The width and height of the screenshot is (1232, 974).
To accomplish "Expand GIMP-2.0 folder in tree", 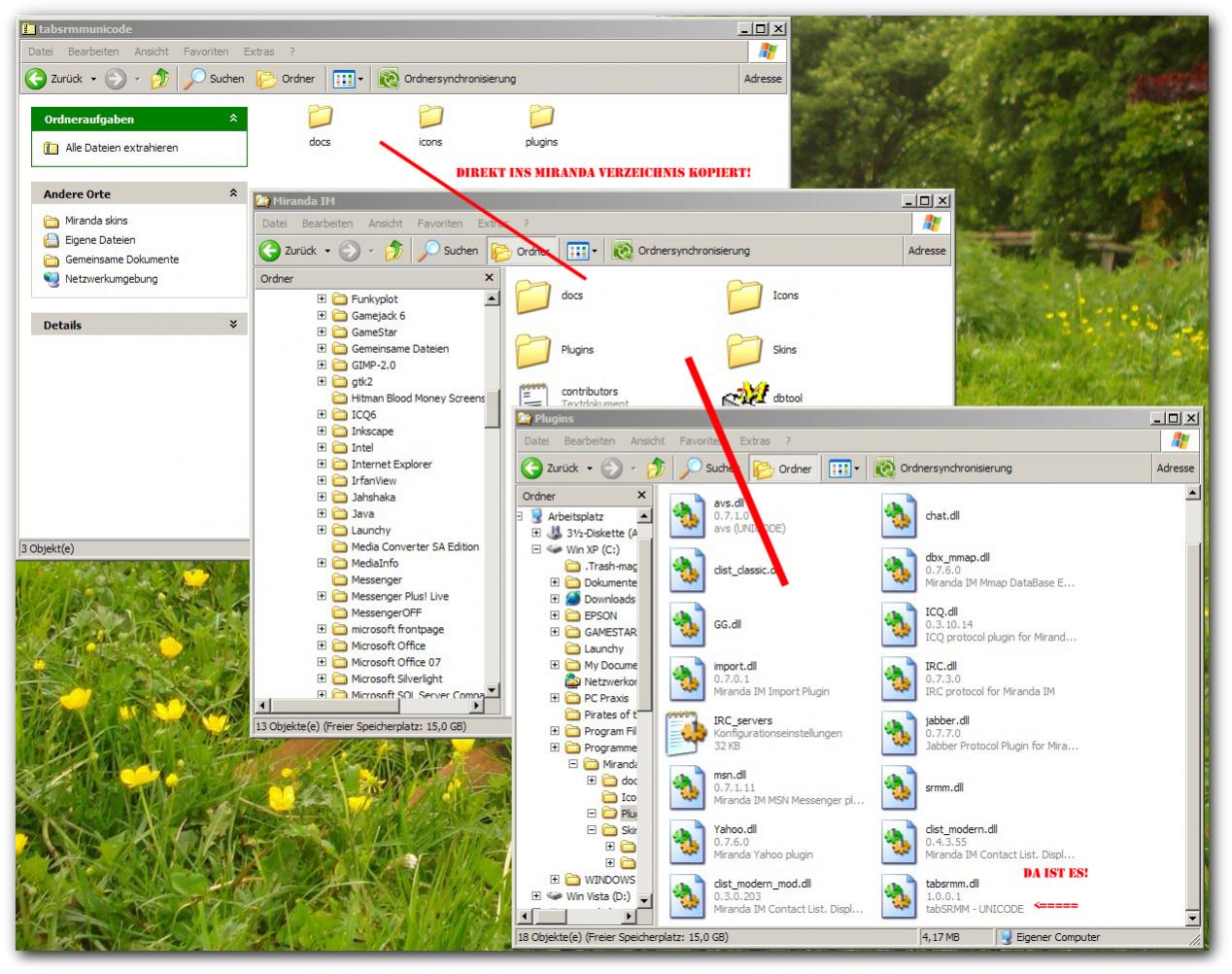I will point(322,365).
